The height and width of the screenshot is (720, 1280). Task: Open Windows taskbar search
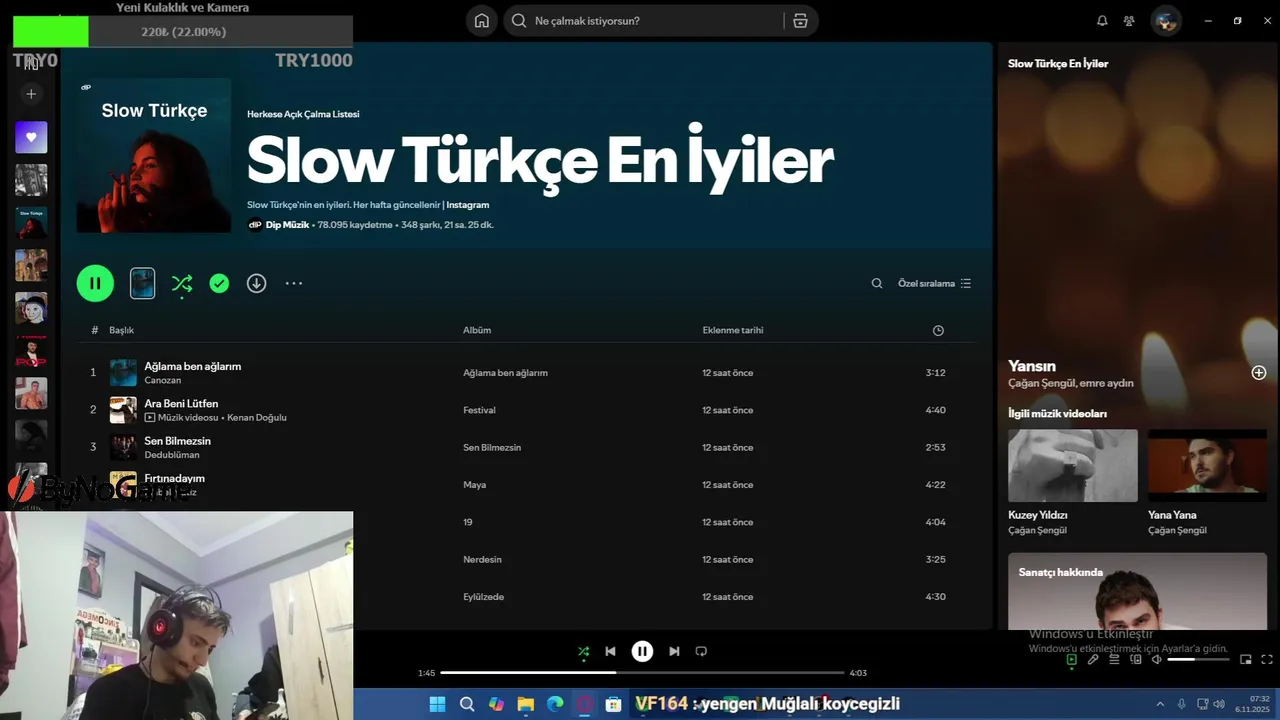pos(467,704)
